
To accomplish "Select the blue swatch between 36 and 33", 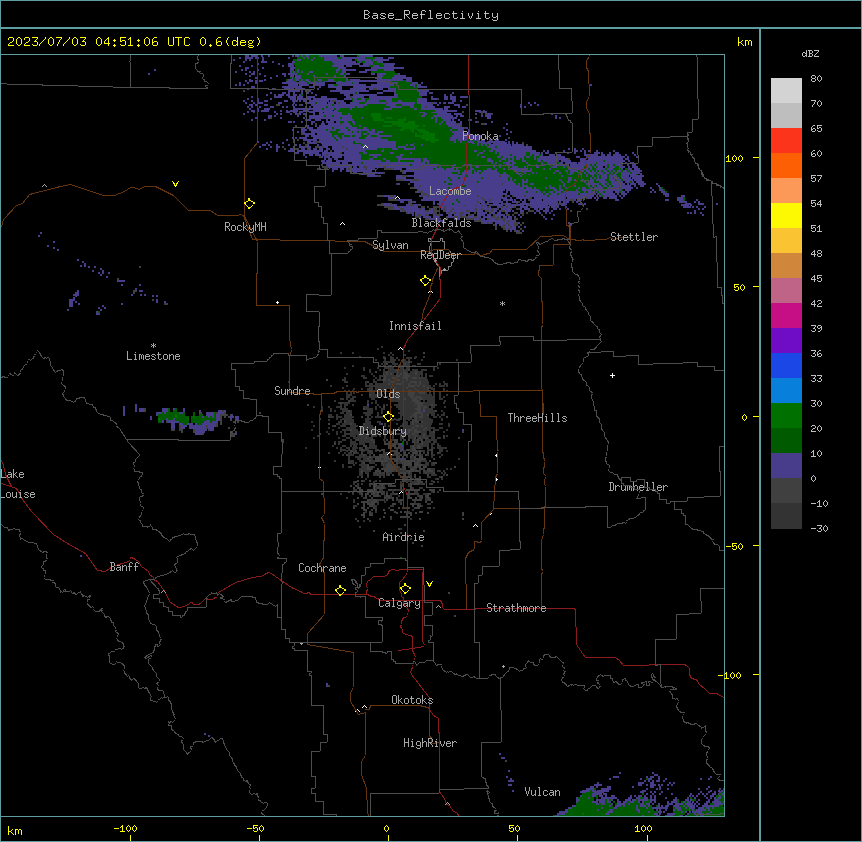I will (786, 365).
